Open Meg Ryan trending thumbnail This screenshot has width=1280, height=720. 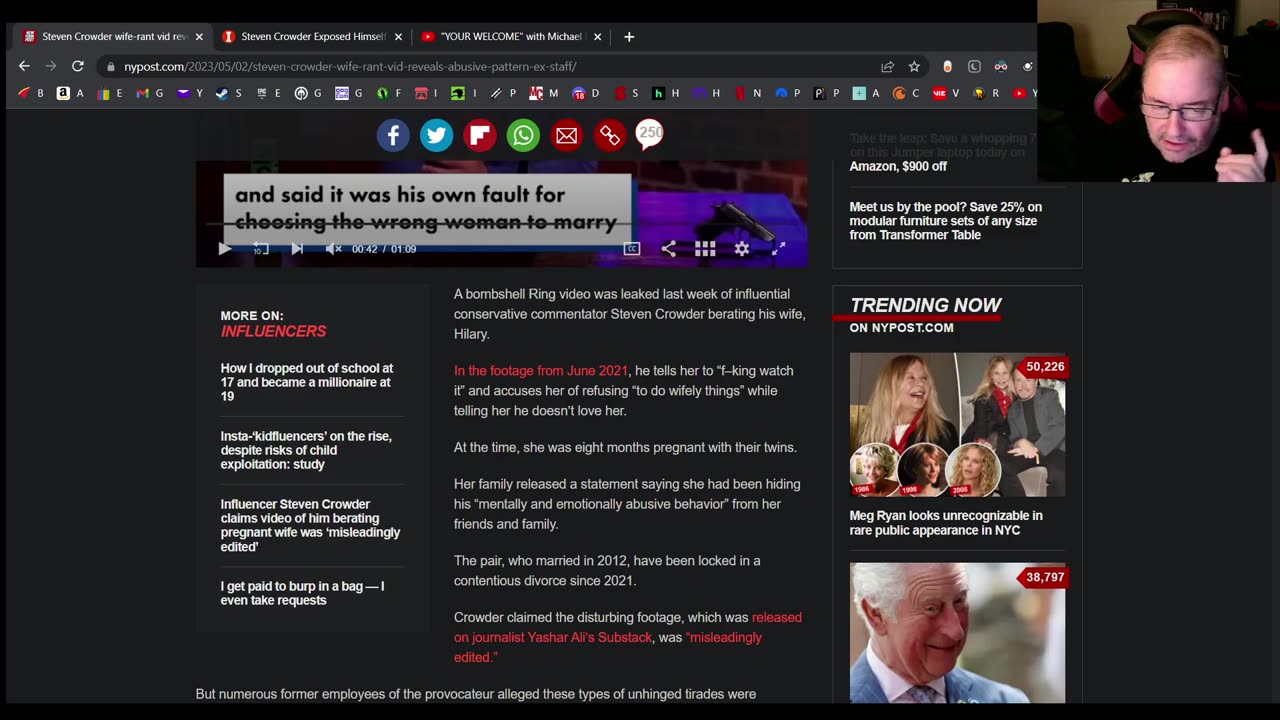[x=957, y=424]
